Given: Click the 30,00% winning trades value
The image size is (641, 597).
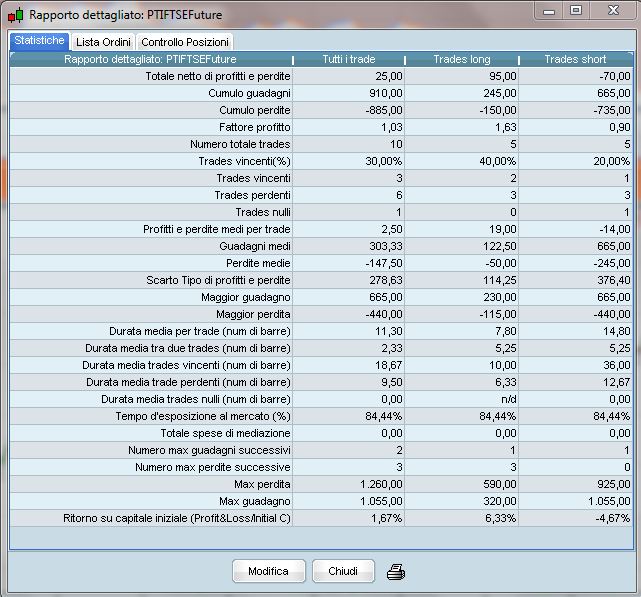Looking at the screenshot, I should click(x=383, y=161).
